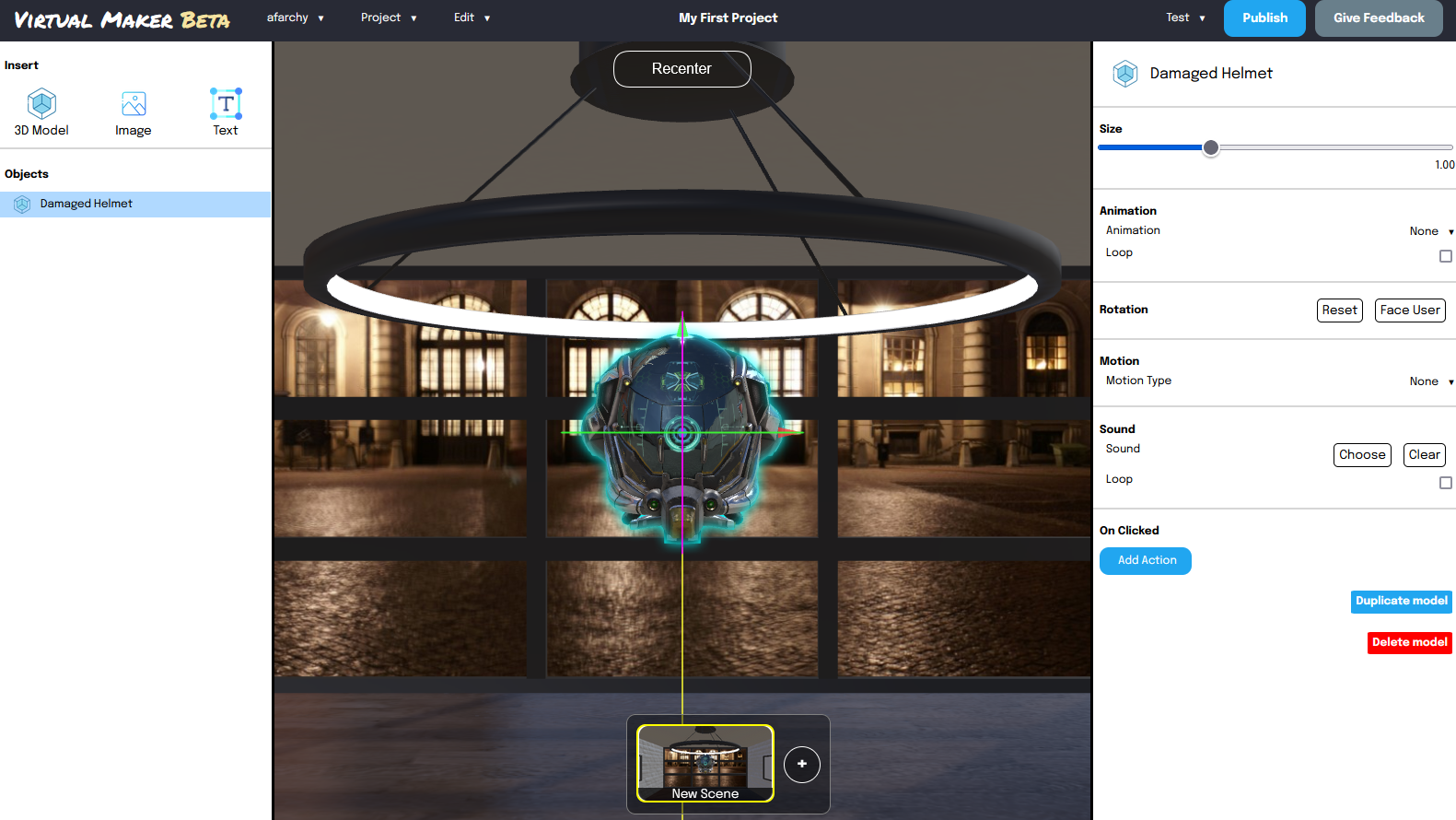Open the Project menu
This screenshot has width=1456, height=820.
(389, 18)
